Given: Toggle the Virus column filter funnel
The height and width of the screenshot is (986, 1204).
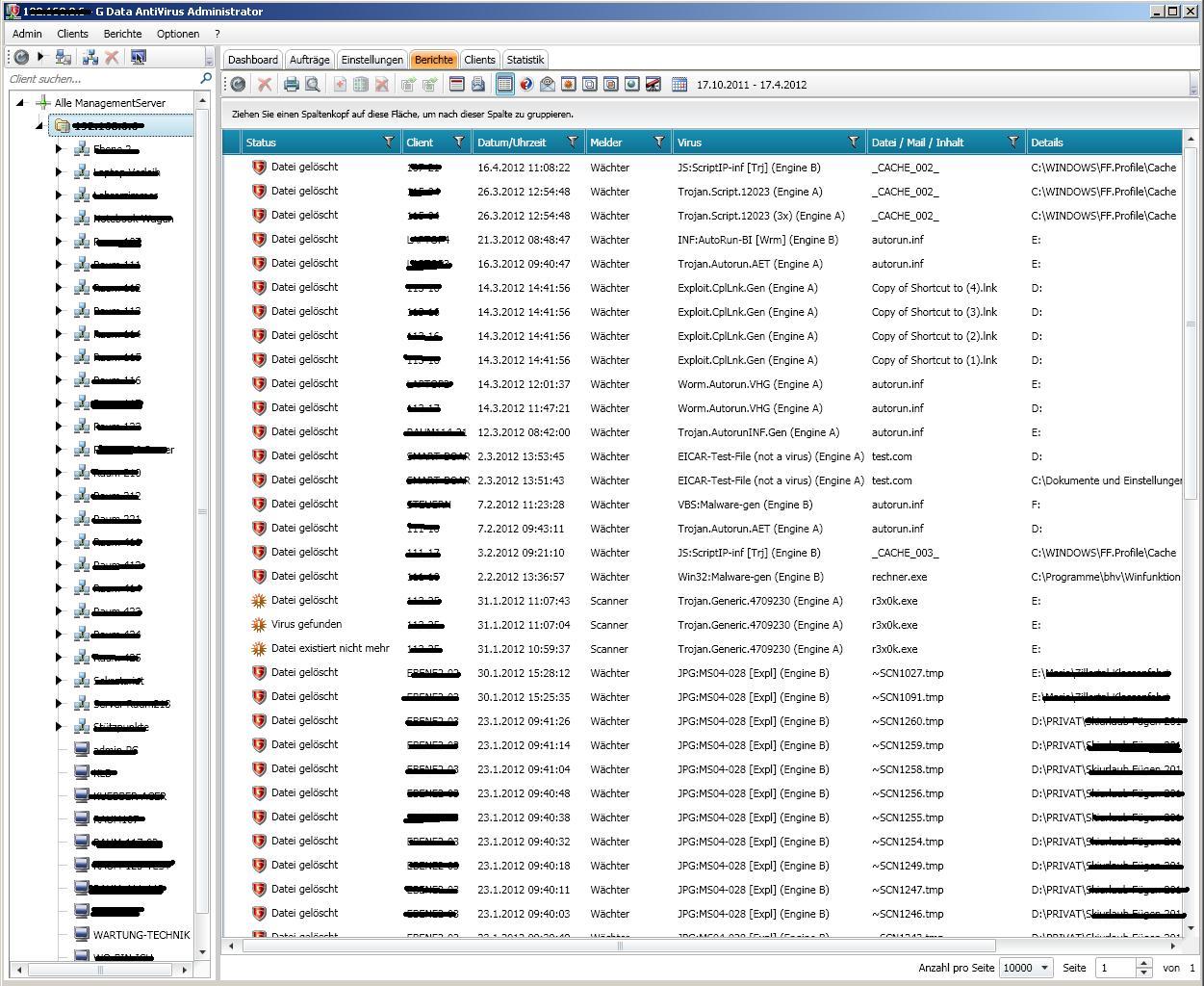Looking at the screenshot, I should tap(854, 143).
